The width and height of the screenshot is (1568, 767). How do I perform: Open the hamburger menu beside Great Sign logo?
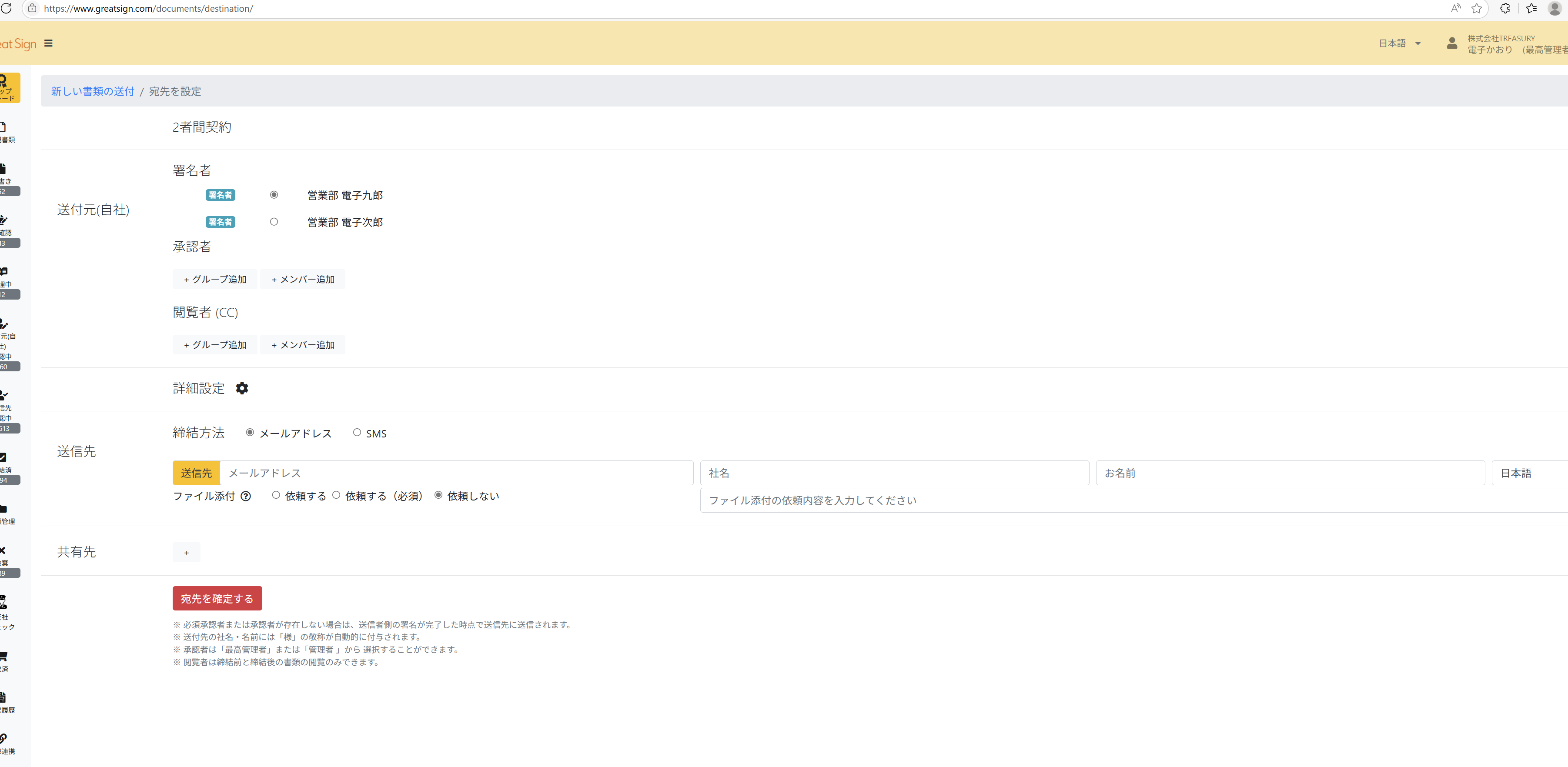tap(49, 43)
